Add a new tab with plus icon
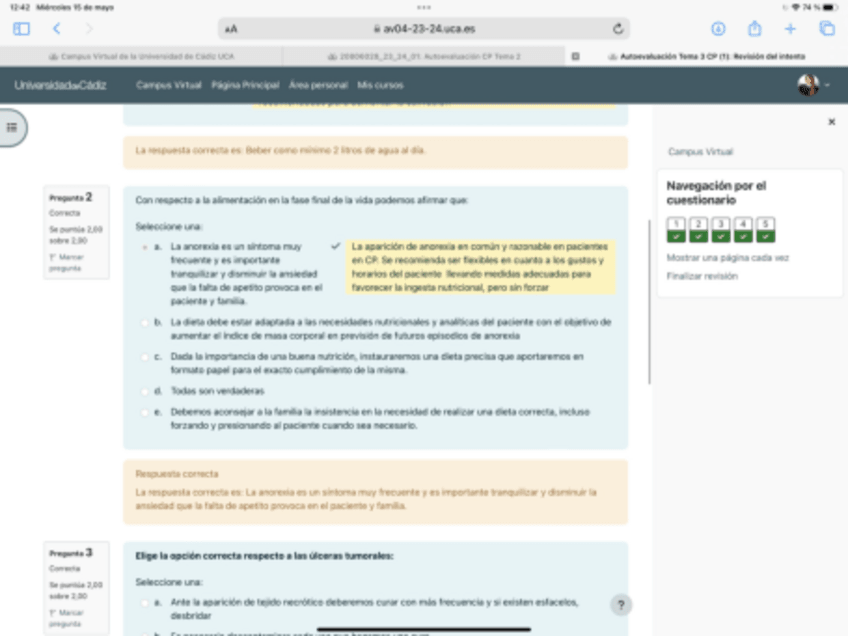The width and height of the screenshot is (848, 636). coord(790,29)
